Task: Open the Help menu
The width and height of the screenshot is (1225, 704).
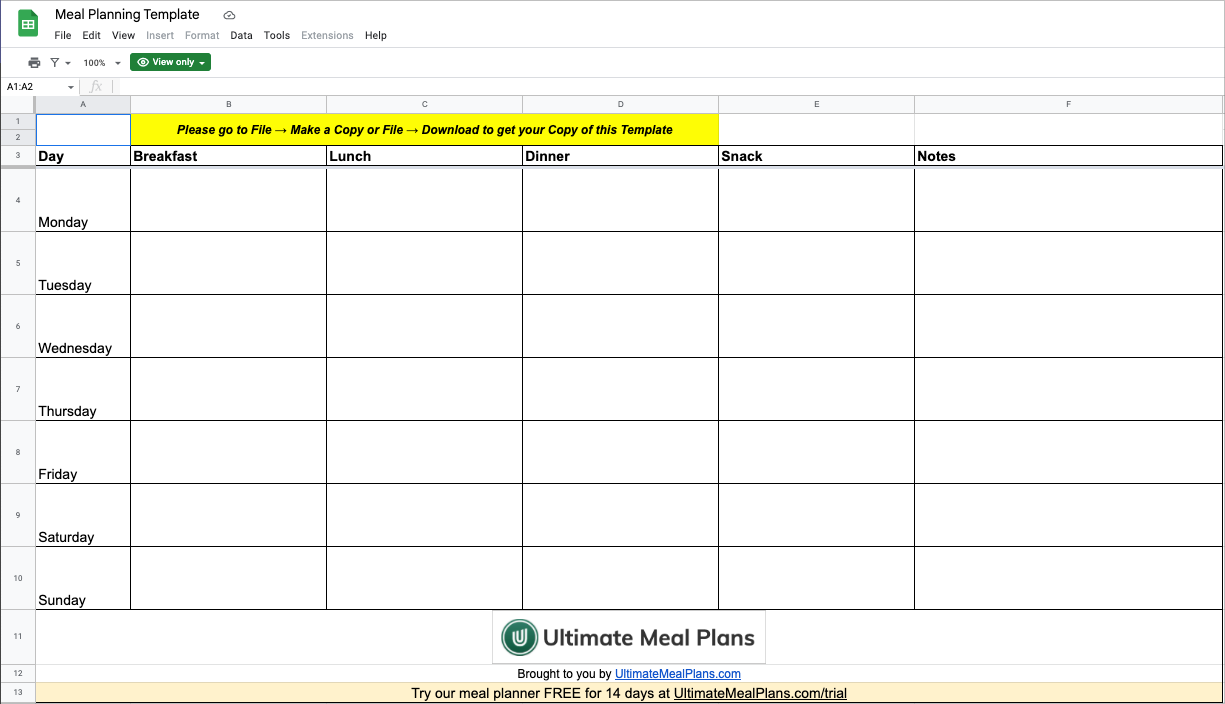Action: click(376, 35)
